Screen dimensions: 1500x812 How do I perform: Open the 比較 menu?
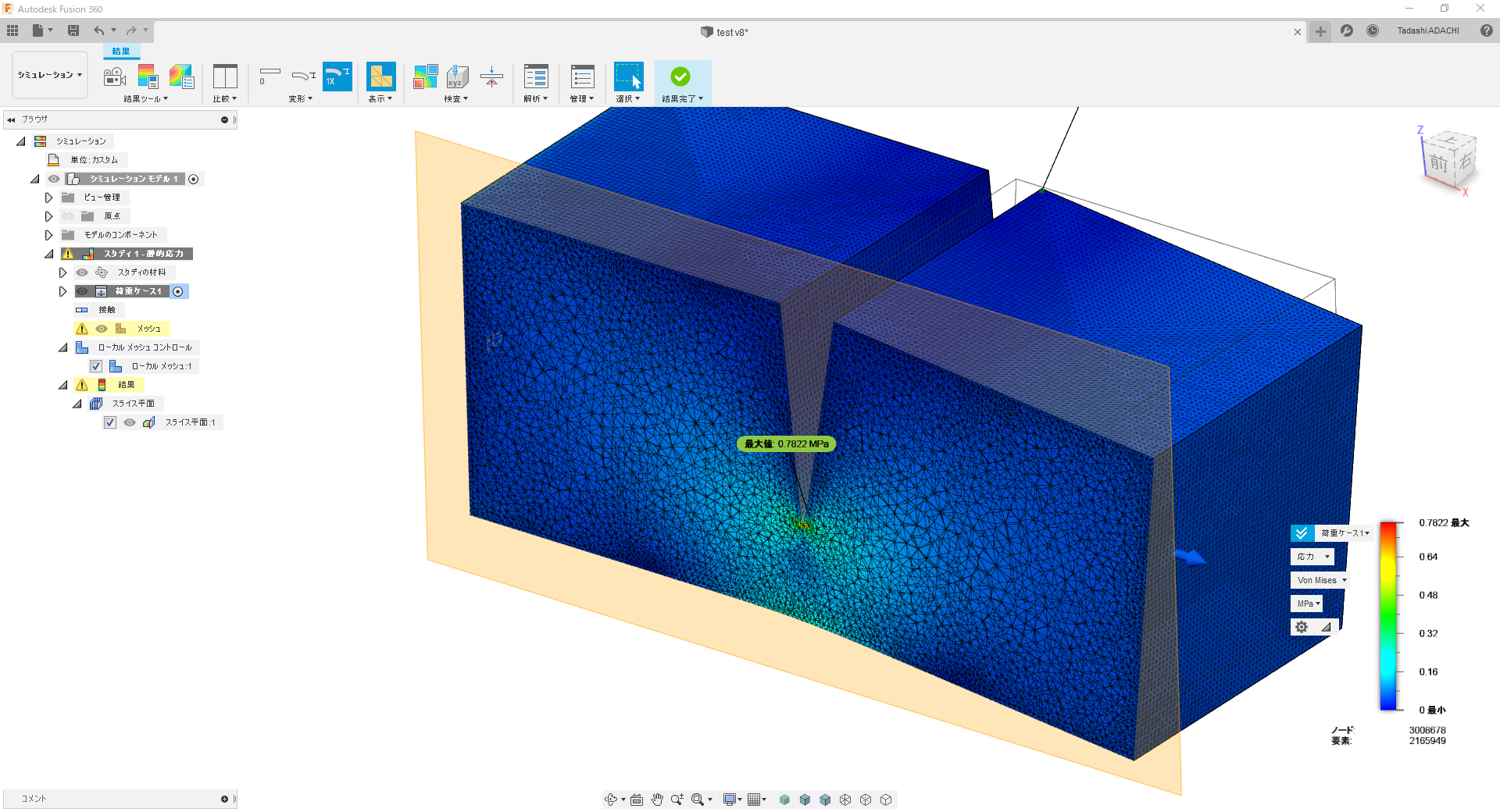pos(225,99)
